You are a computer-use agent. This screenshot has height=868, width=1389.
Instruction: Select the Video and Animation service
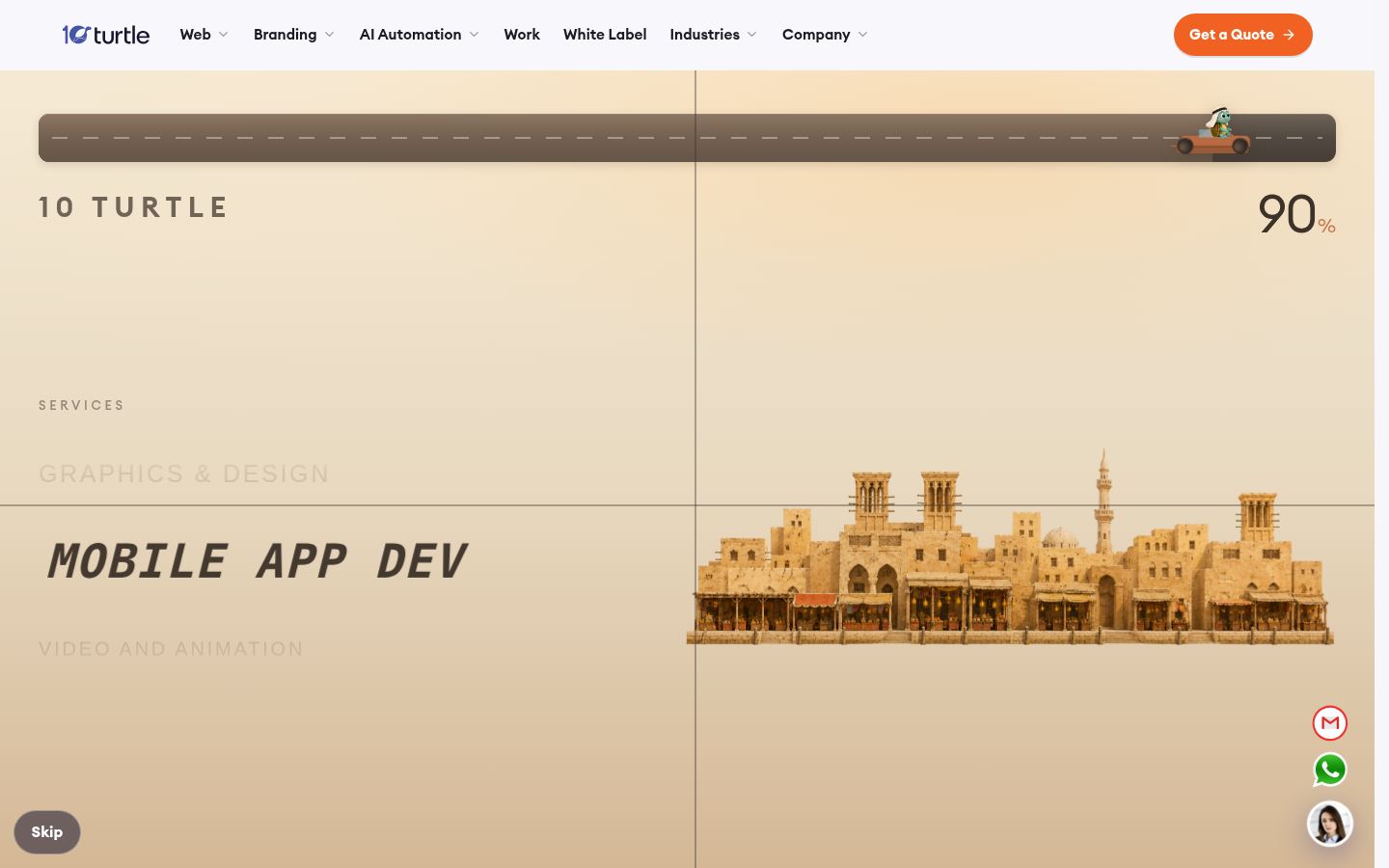[x=171, y=649]
